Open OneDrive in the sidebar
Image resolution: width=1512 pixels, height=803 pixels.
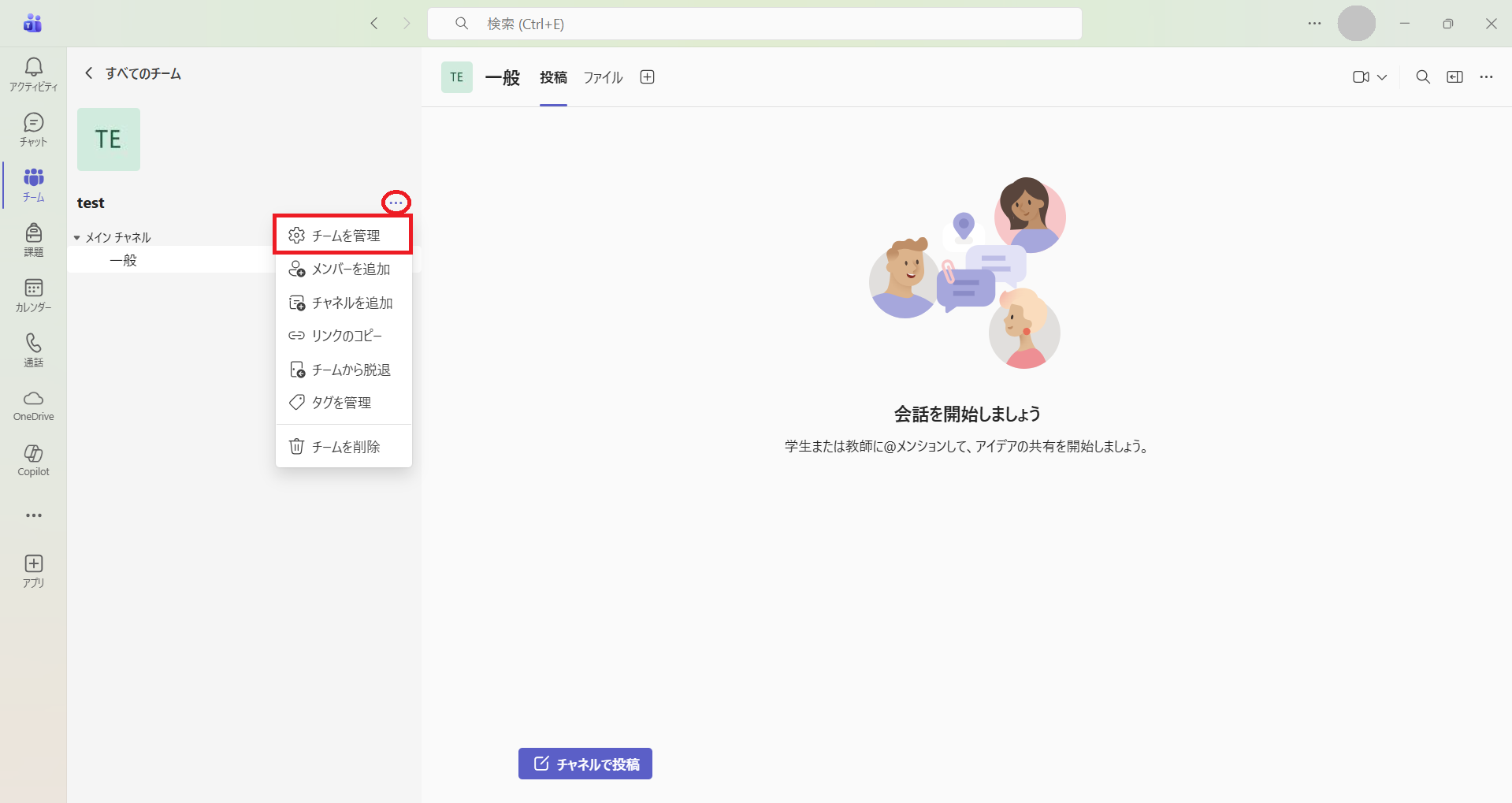[x=33, y=405]
